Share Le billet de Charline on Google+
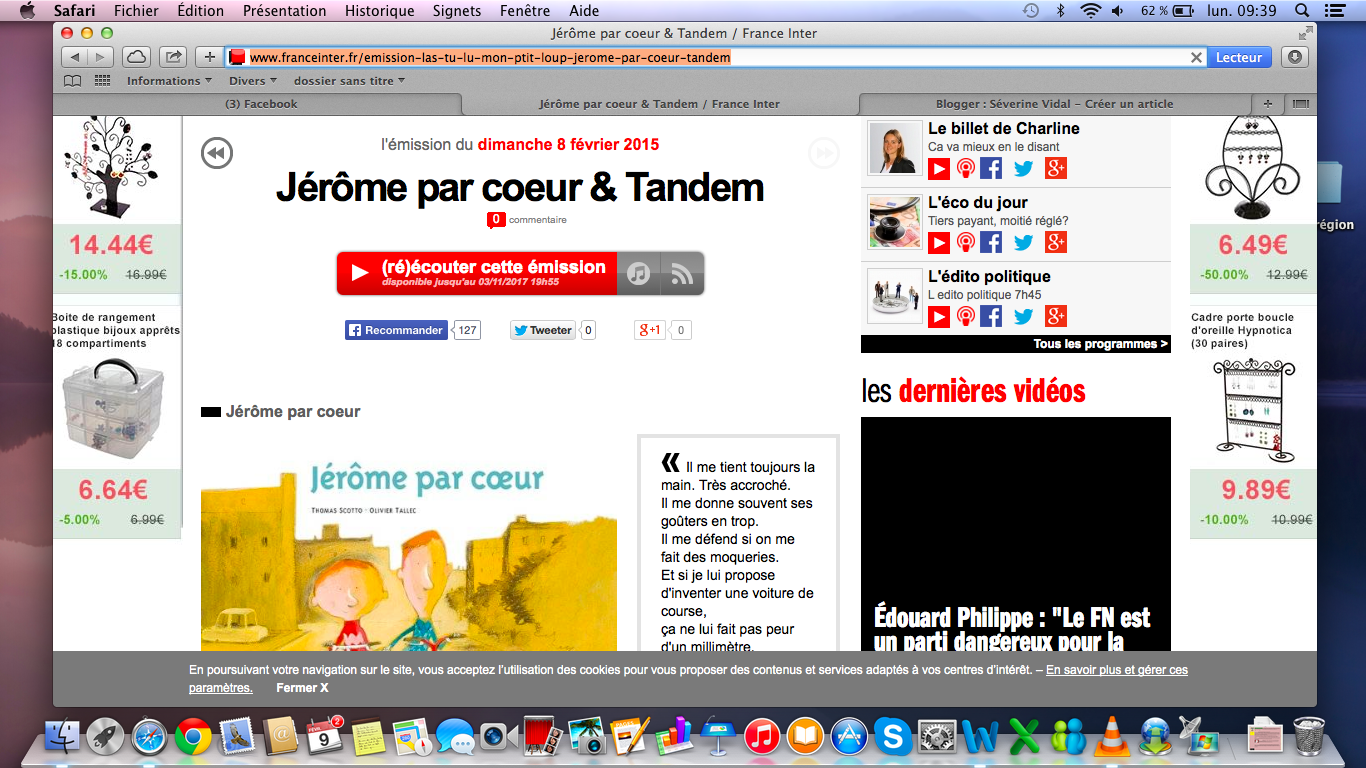Screen dimensions: 1366x768 pyautogui.click(x=1056, y=168)
